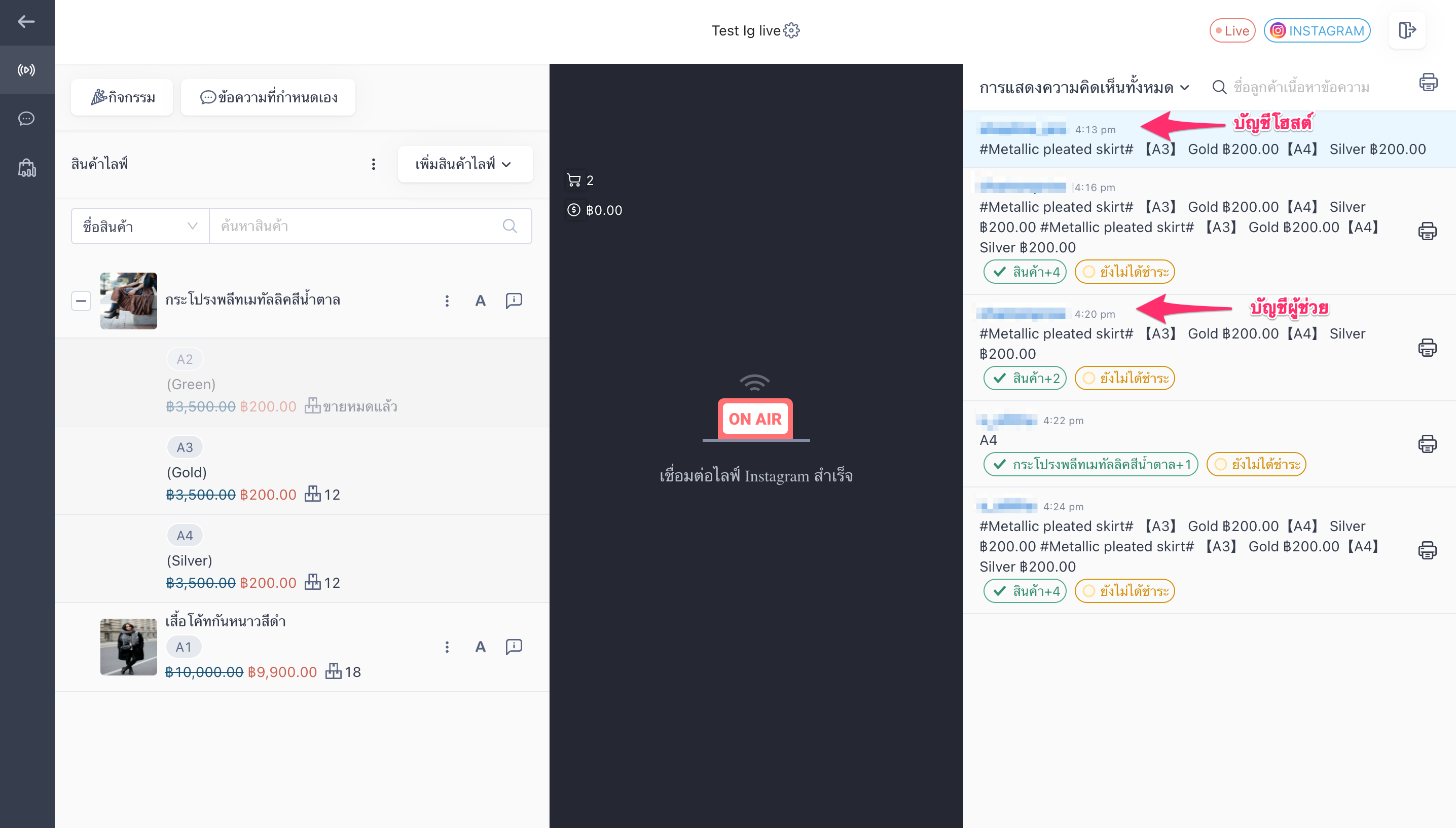This screenshot has height=828, width=1456.
Task: Click the back arrow in sidebar
Action: point(26,22)
